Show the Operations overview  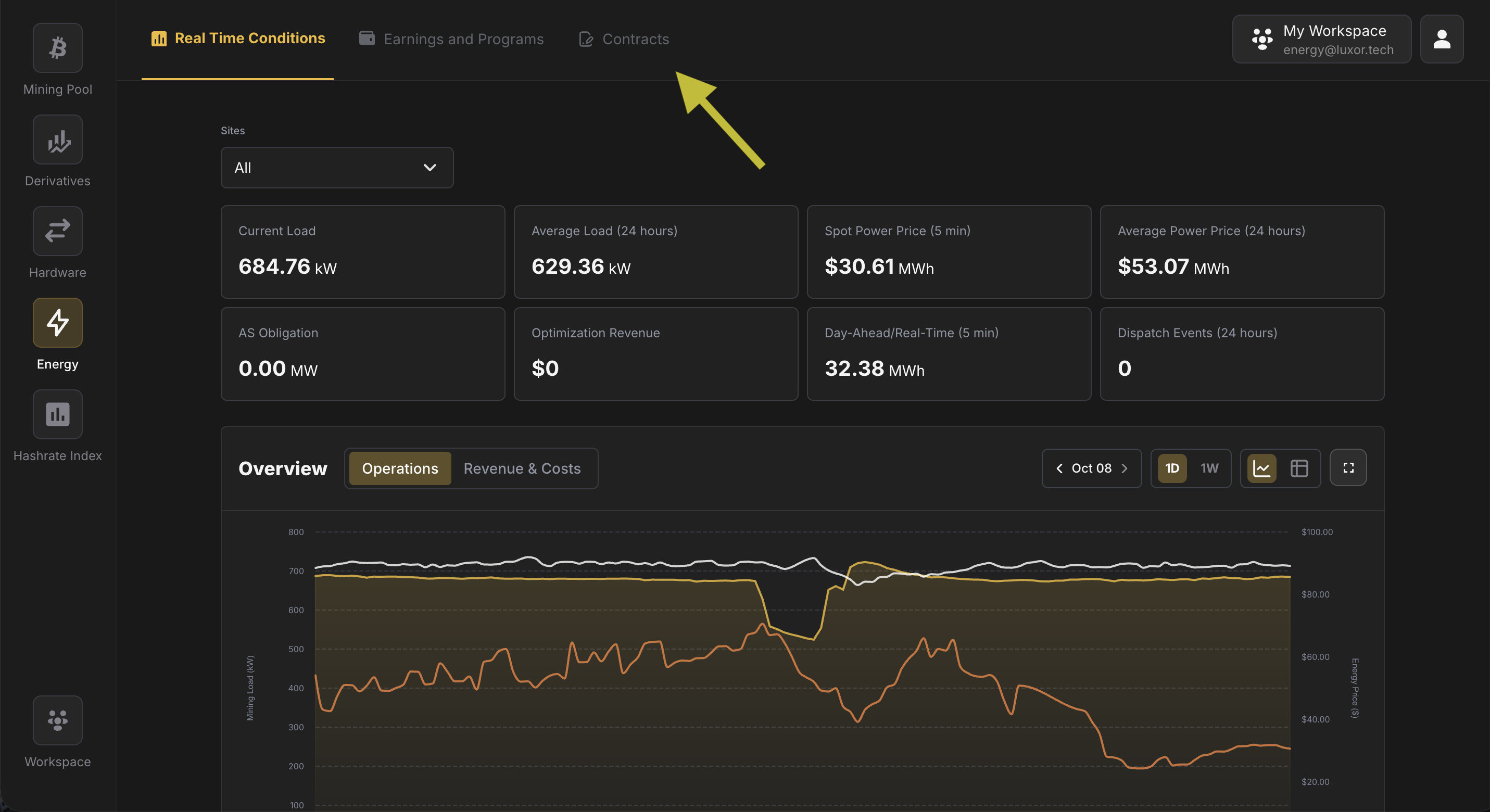click(x=400, y=468)
